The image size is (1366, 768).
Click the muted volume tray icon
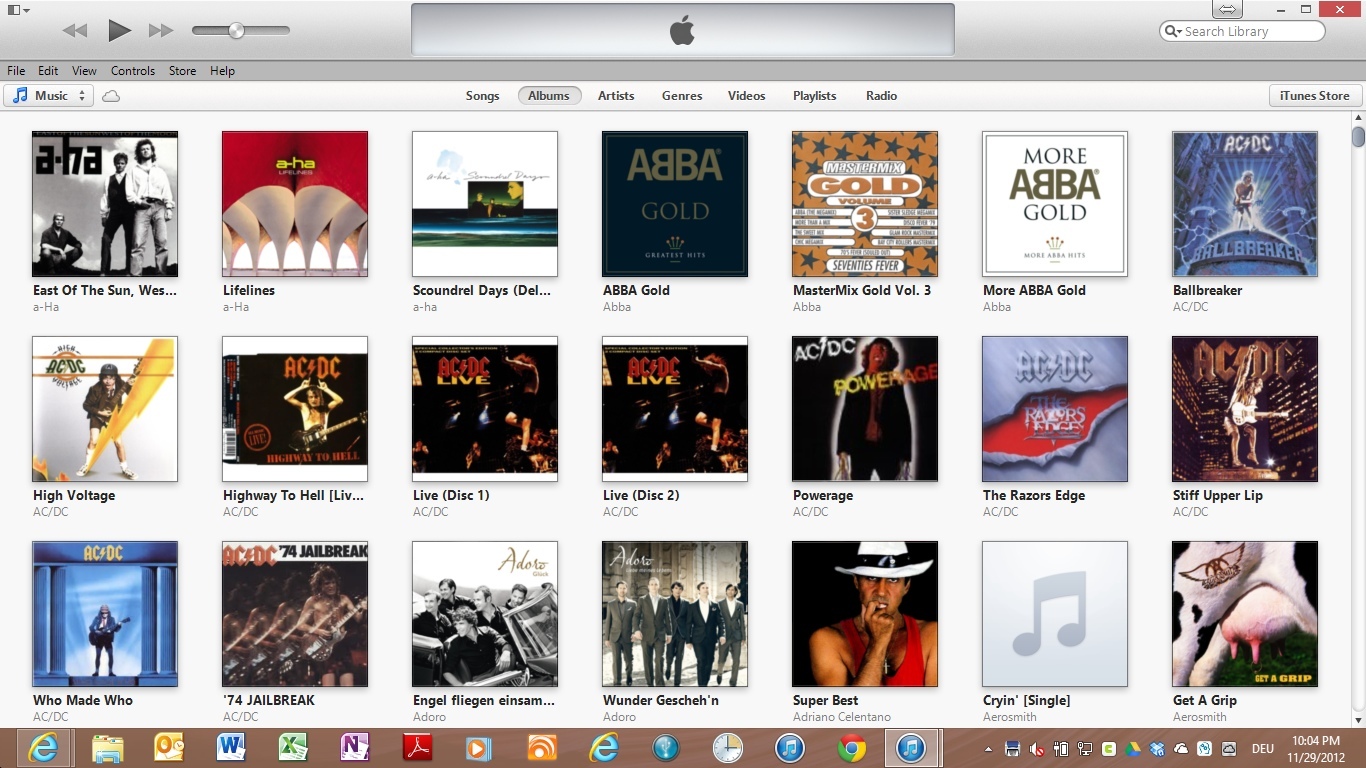tap(1037, 749)
